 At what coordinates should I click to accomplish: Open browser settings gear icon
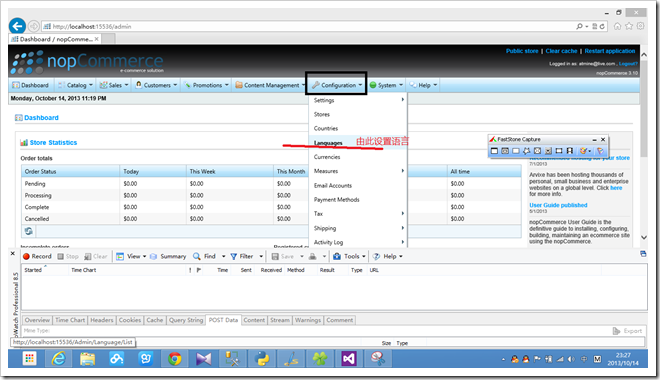pos(640,26)
